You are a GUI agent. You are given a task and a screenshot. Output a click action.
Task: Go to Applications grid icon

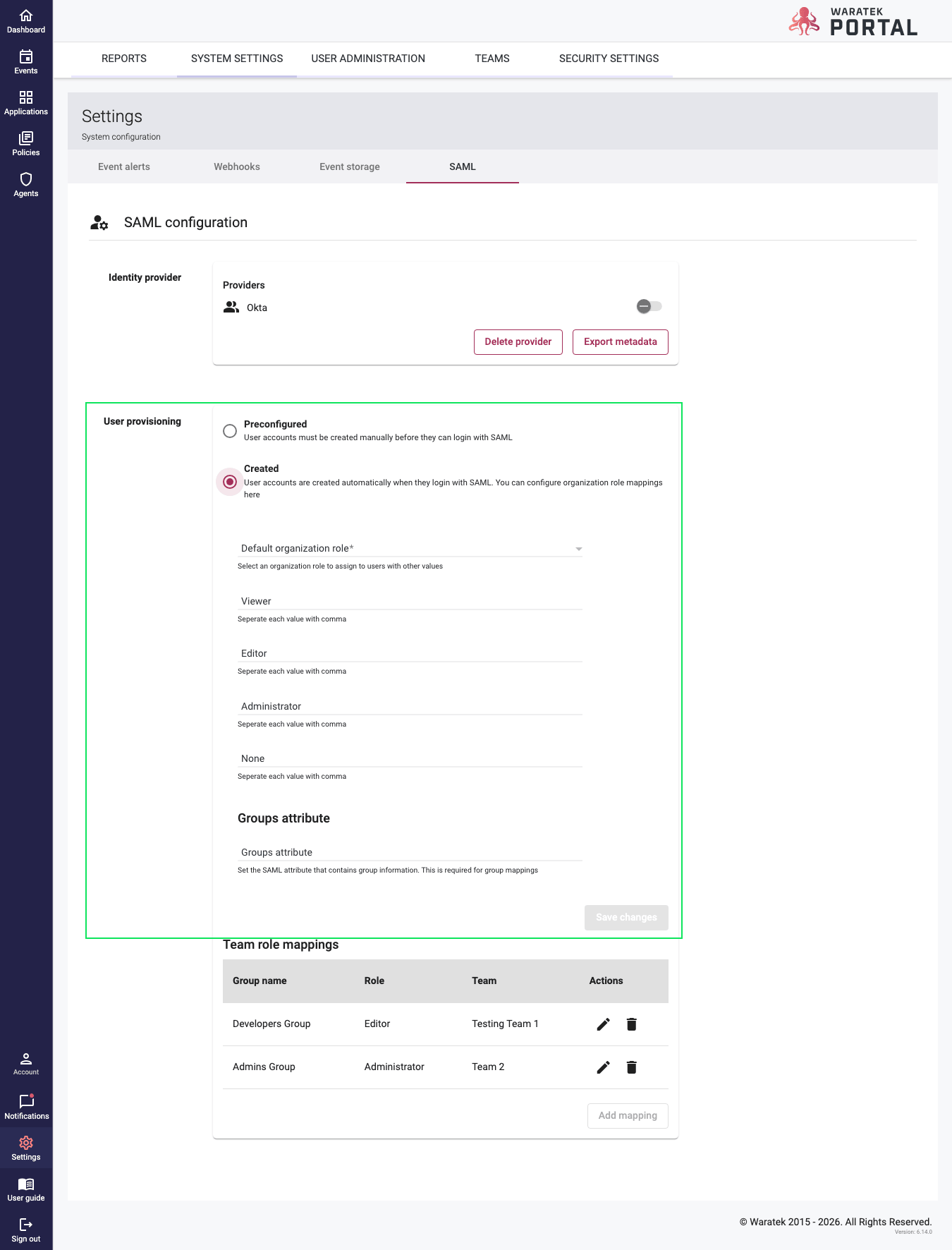pyautogui.click(x=26, y=97)
